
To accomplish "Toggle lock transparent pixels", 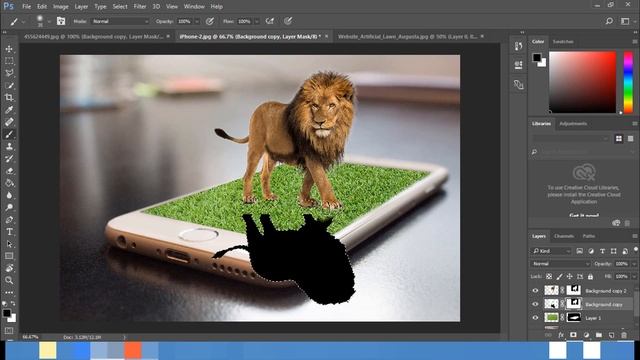I will click(x=549, y=277).
